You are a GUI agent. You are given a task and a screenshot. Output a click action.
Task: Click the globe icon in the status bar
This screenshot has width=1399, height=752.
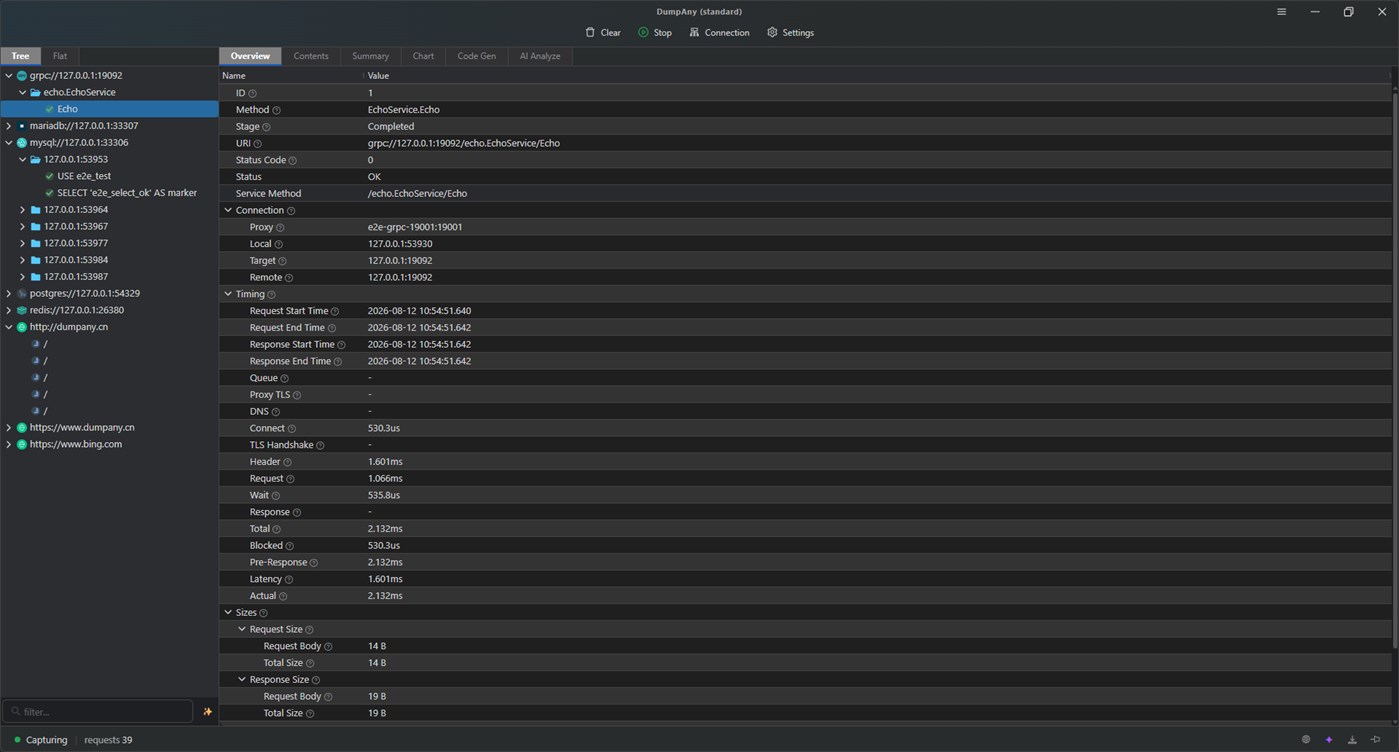coord(1306,740)
